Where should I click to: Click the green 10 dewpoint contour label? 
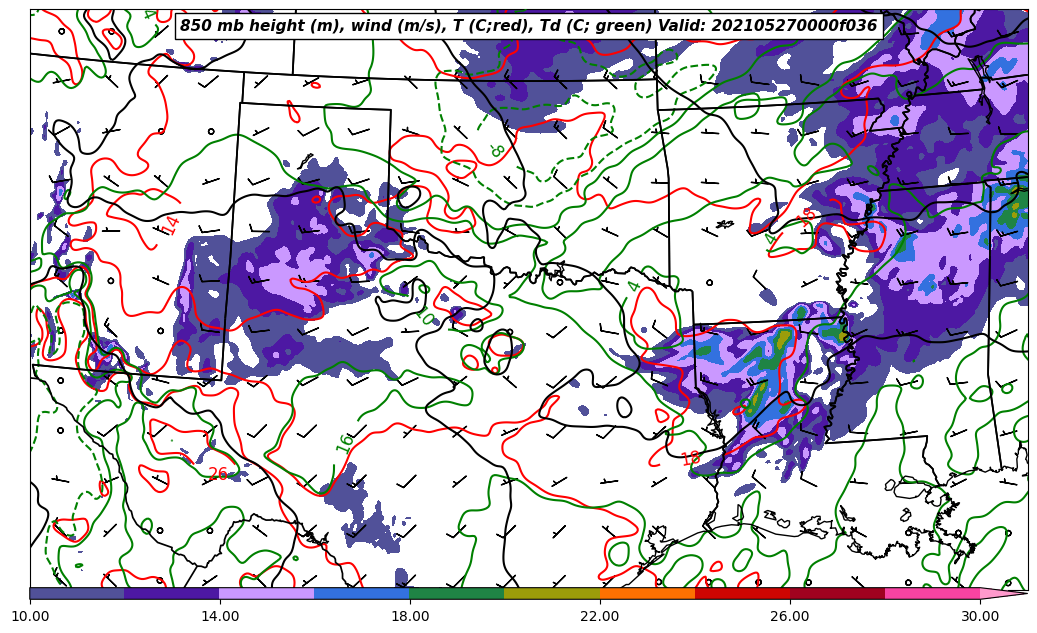pos(426,317)
